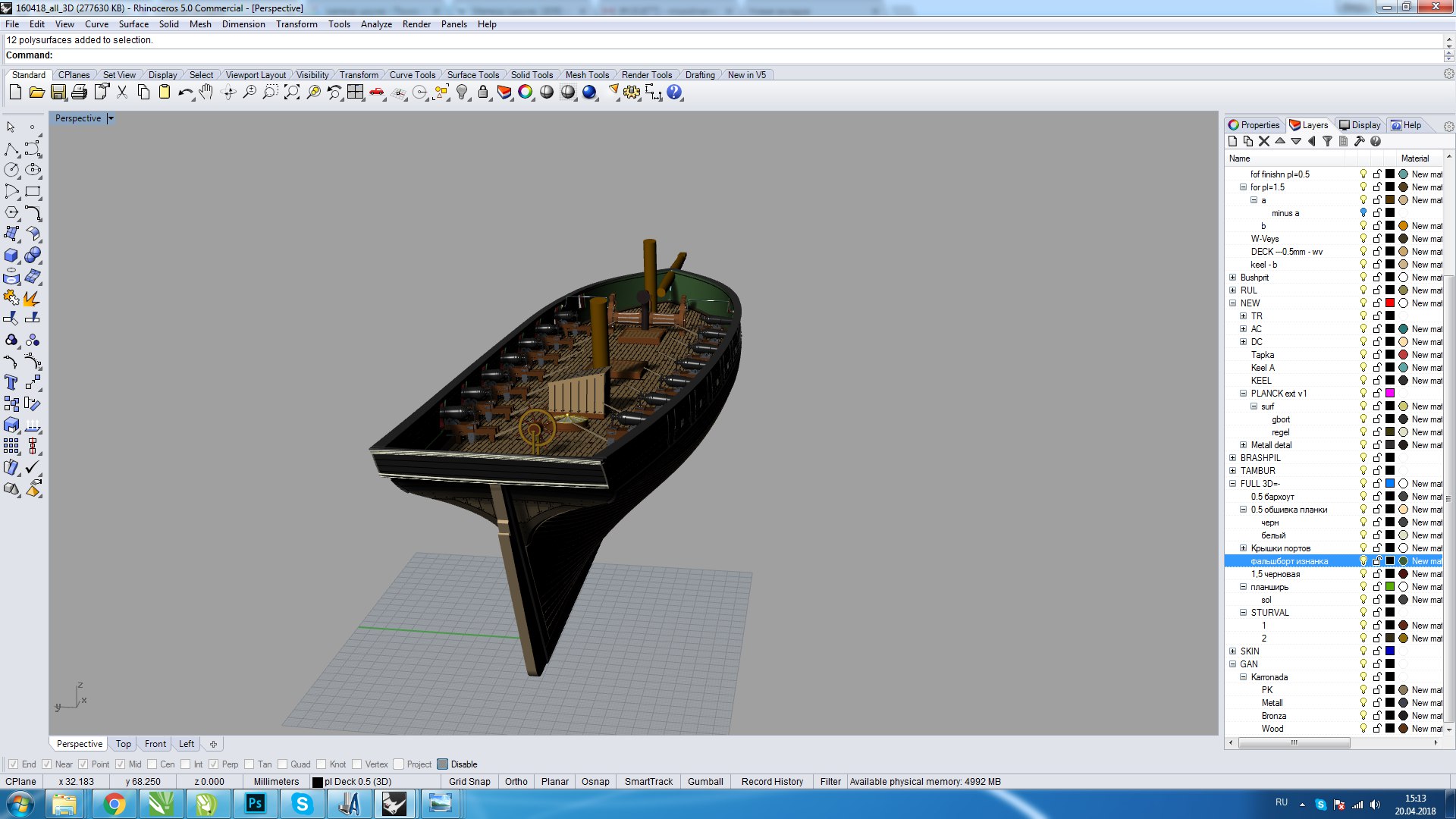The image size is (1456, 819).
Task: Open Photoshop from the Windows taskbar
Action: (x=255, y=804)
